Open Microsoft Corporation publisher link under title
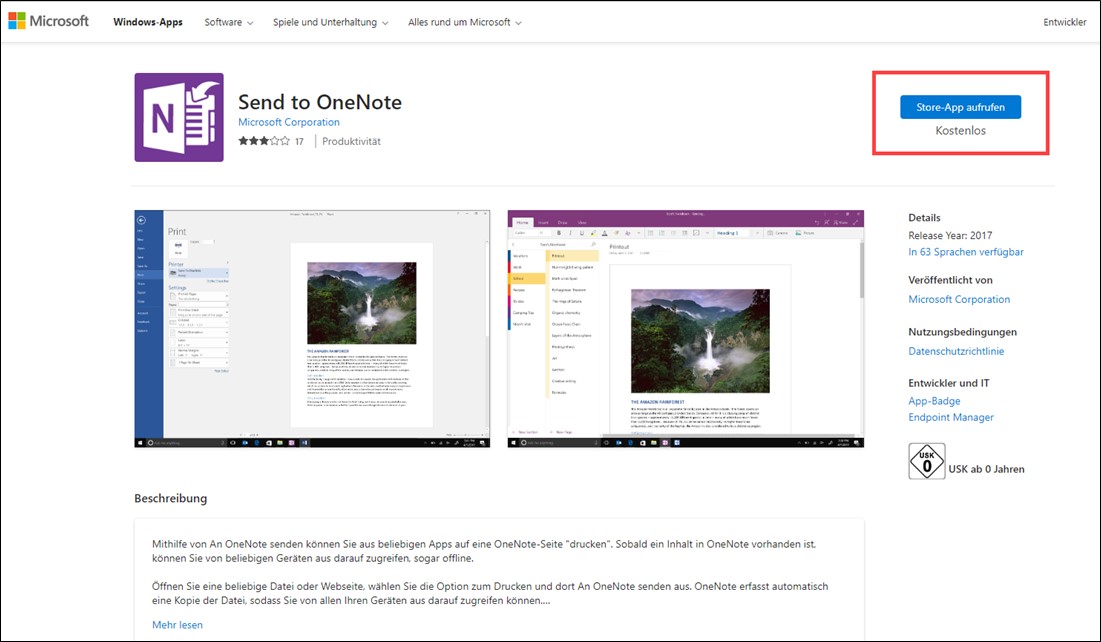Screen dimensions: 1101x642 289,122
